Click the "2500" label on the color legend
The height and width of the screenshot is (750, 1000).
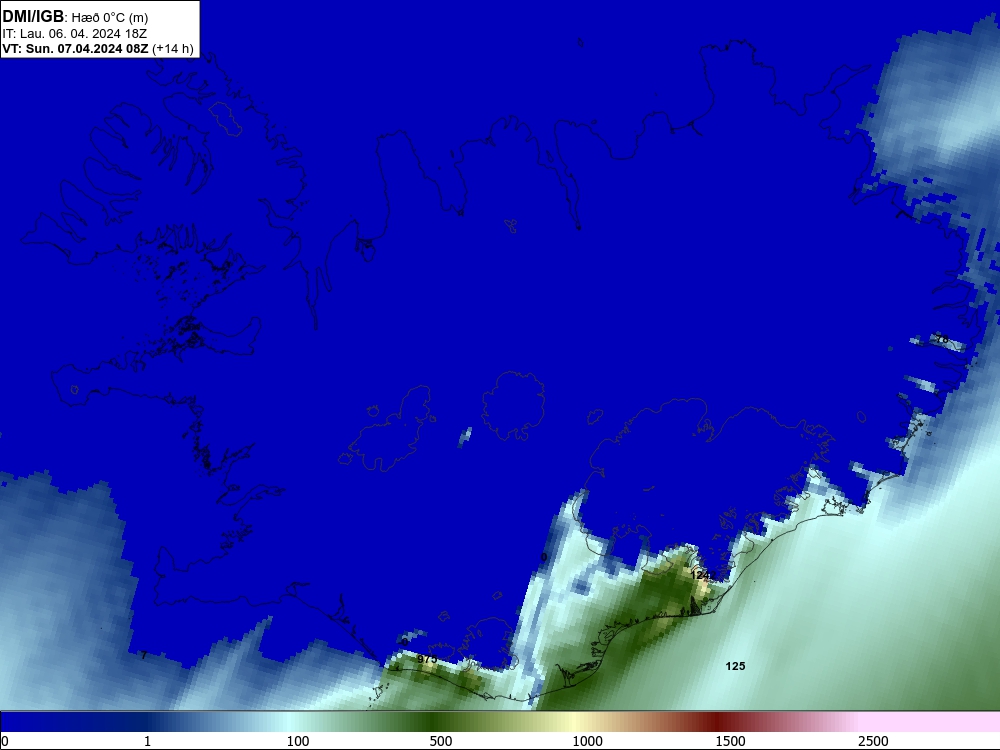tap(873, 741)
